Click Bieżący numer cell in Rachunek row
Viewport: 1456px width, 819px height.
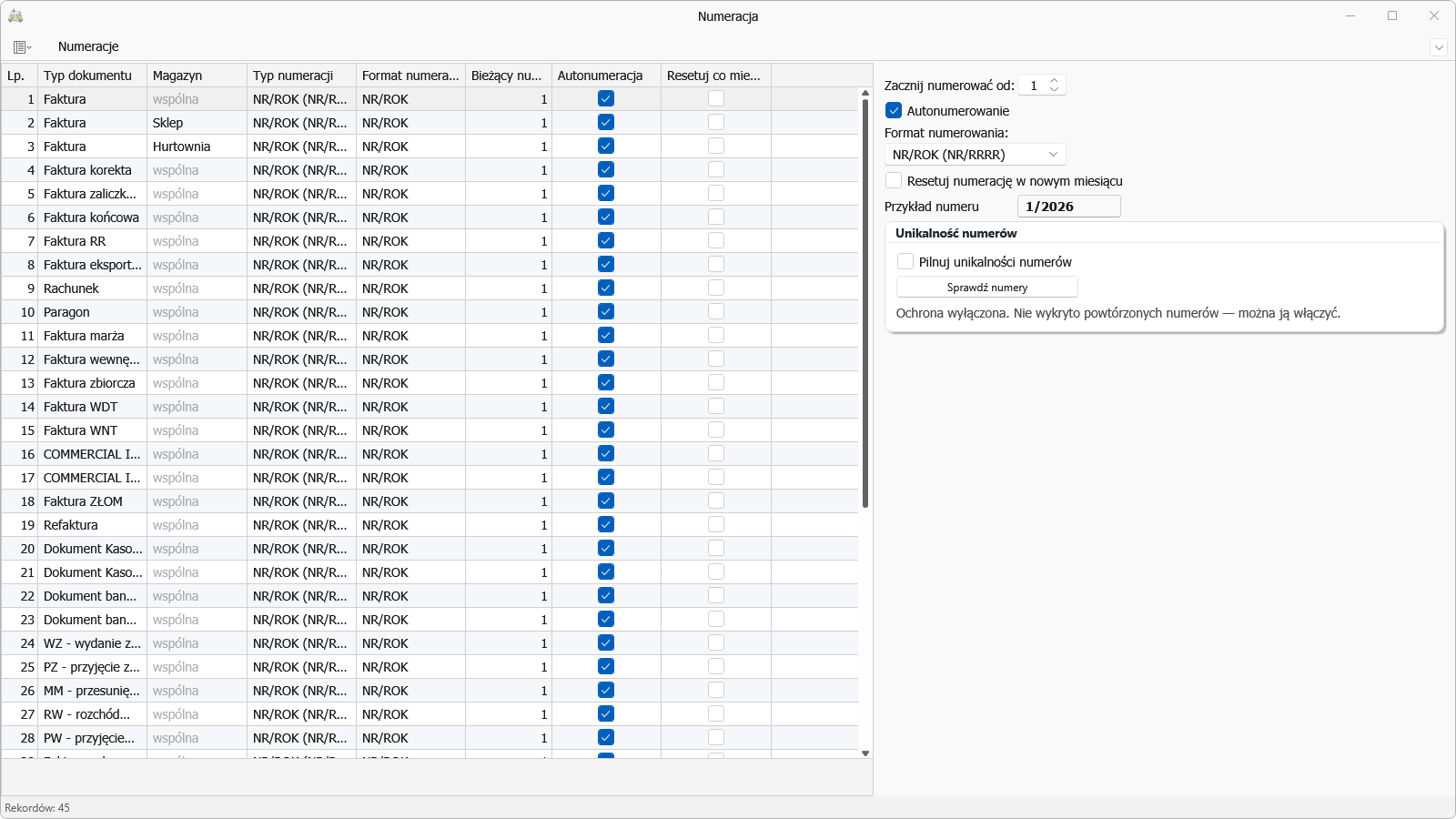click(x=509, y=288)
